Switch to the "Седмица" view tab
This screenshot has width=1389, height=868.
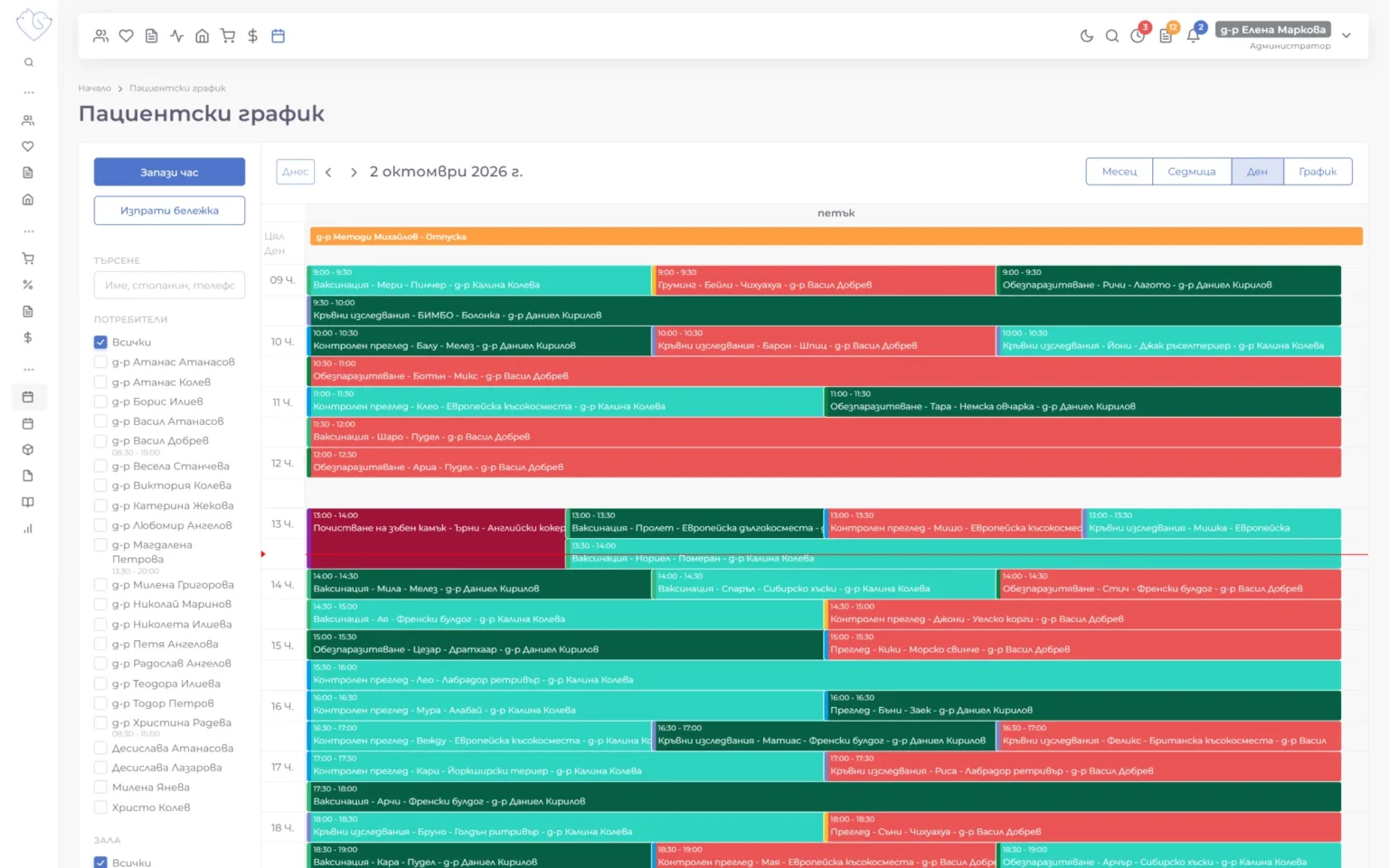pos(1192,172)
